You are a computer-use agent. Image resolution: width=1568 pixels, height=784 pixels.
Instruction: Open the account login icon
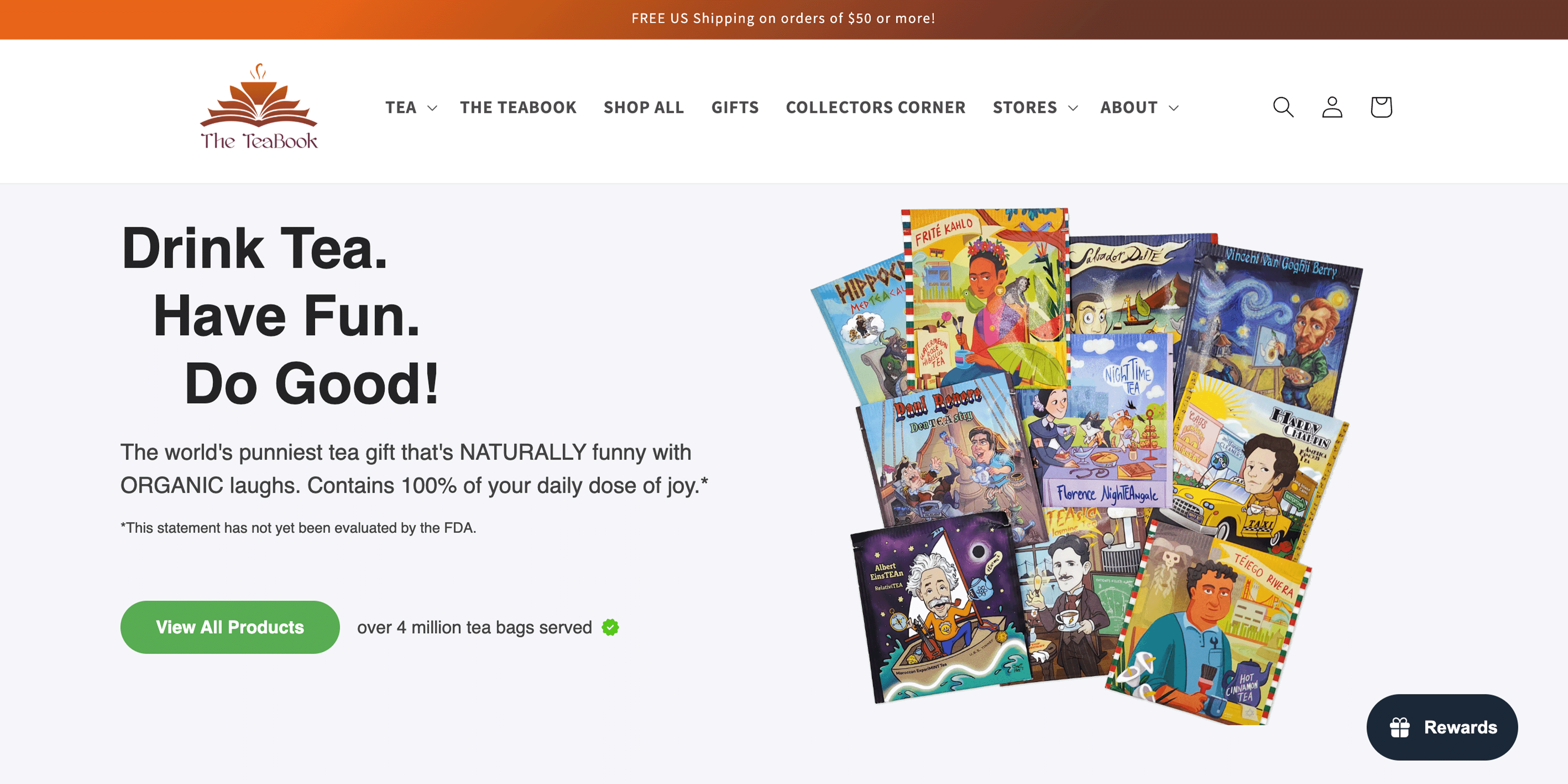[x=1332, y=107]
